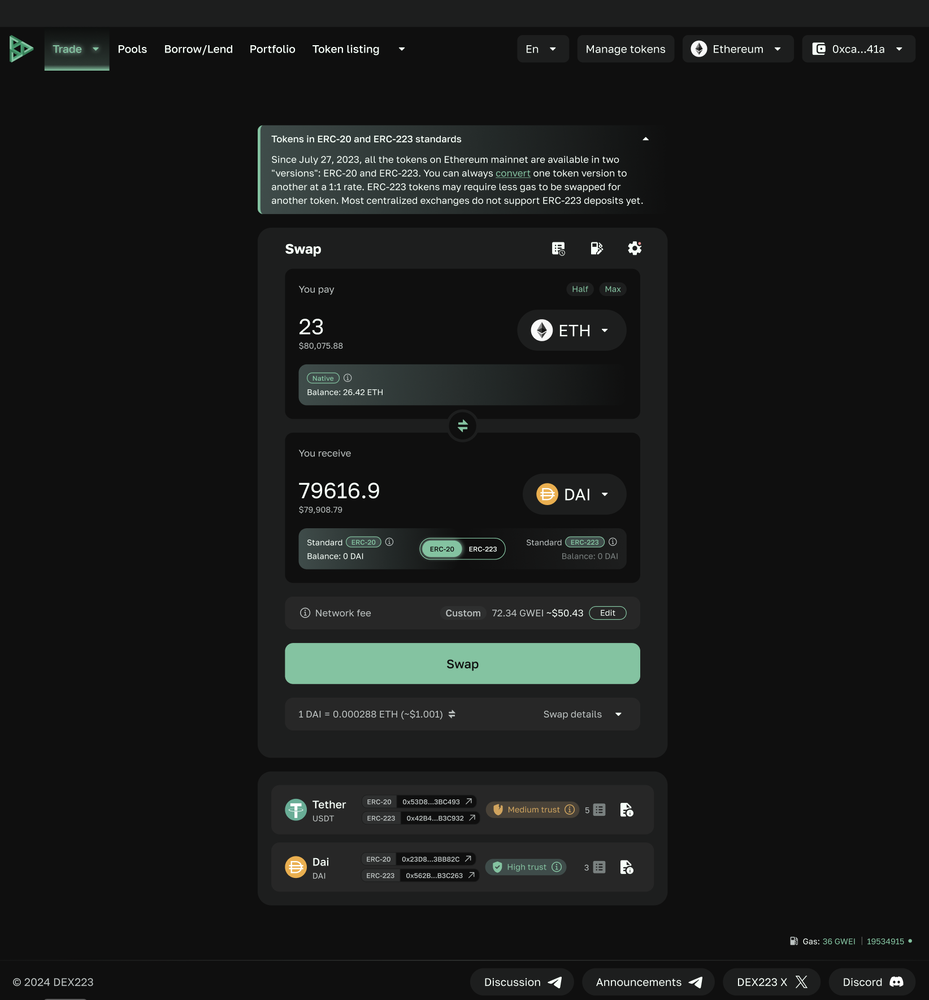Click the large green Swap button
This screenshot has height=1000, width=929.
(462, 664)
